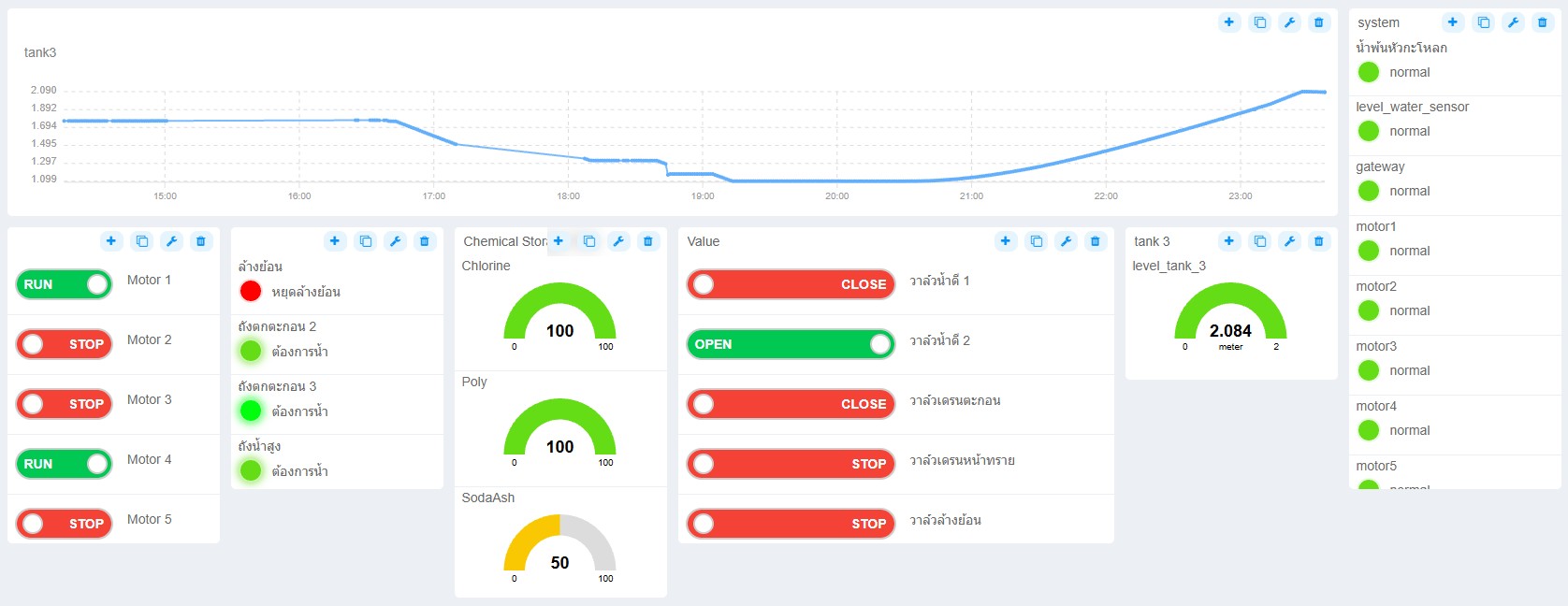Click plus icon on Chemical Storage panel

pos(559,241)
